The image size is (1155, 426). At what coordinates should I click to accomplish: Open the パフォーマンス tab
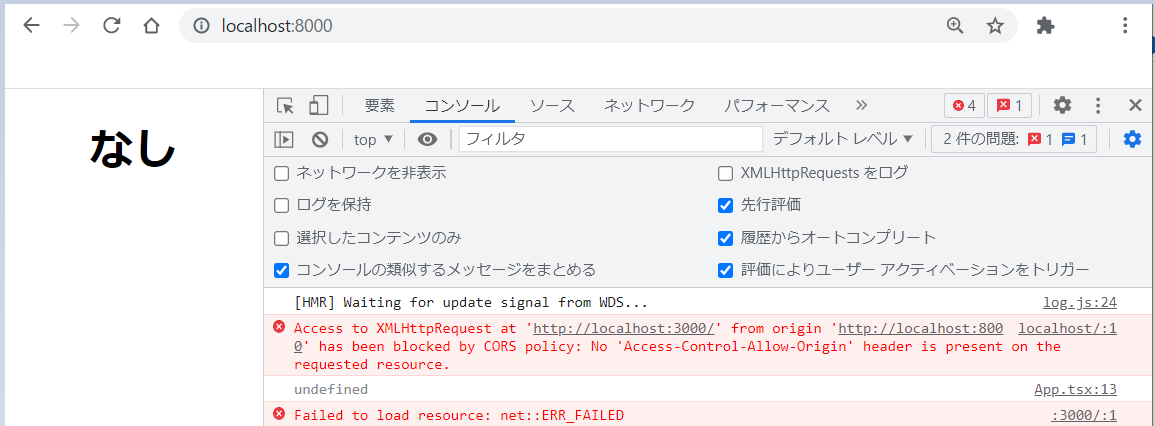pyautogui.click(x=776, y=105)
